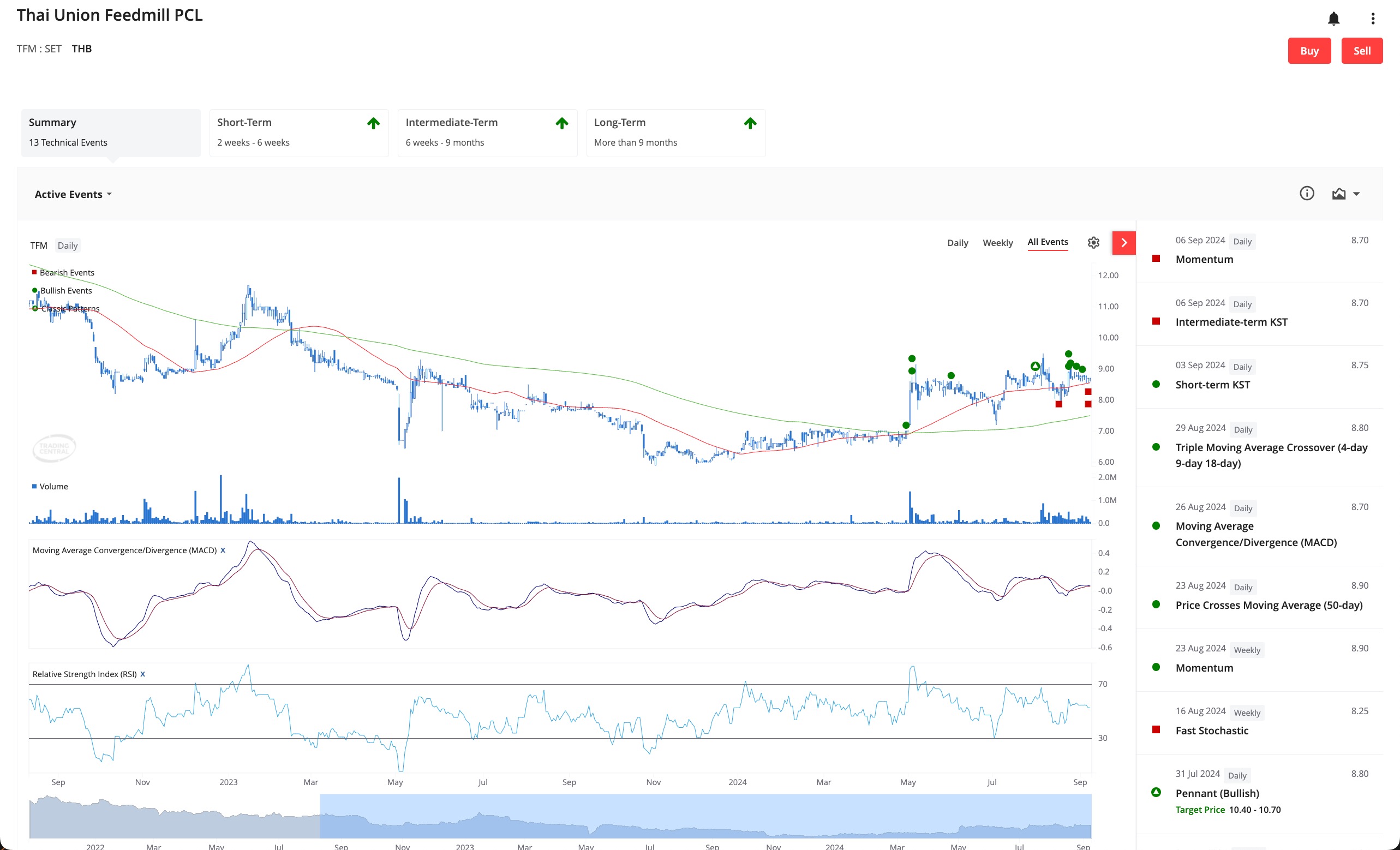Open the 06 Sep Momentum bearish event
The width and height of the screenshot is (1400, 850).
(1259, 251)
